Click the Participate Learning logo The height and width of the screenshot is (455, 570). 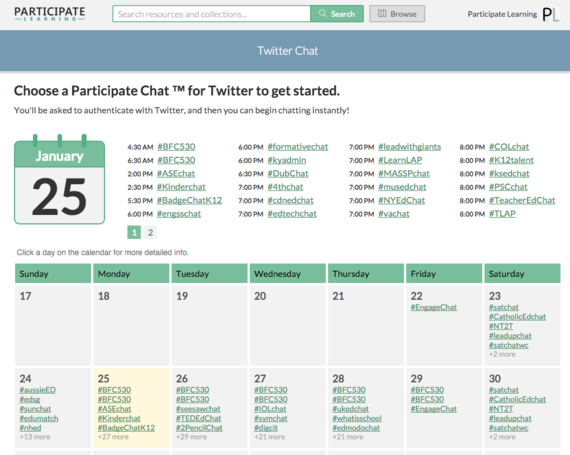point(49,14)
